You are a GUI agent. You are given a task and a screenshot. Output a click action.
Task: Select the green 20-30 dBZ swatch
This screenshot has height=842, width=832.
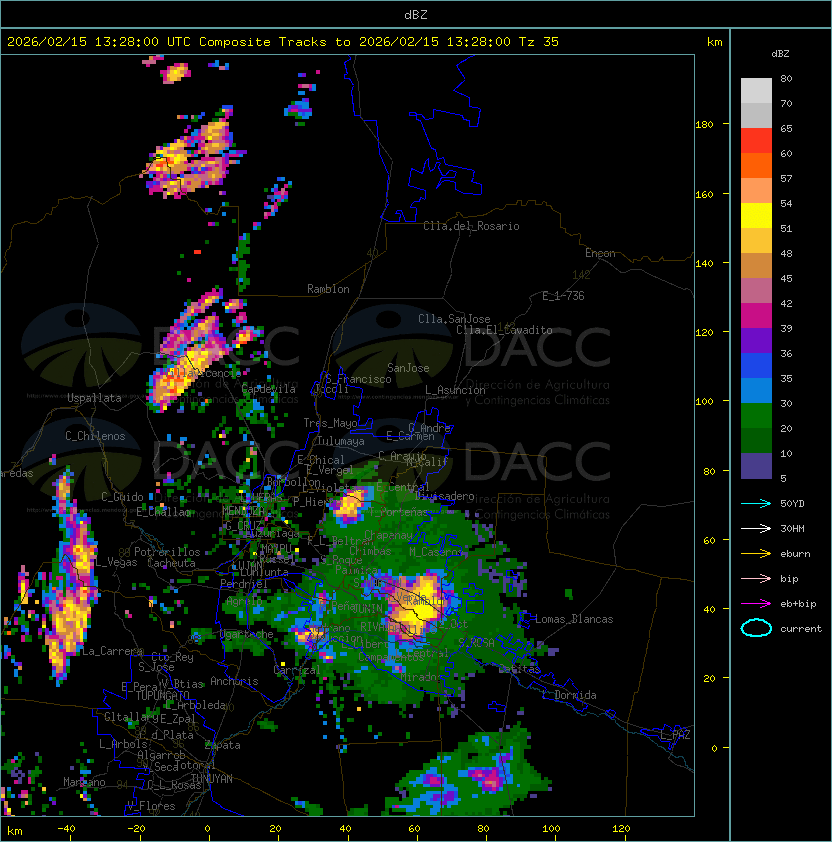756,416
